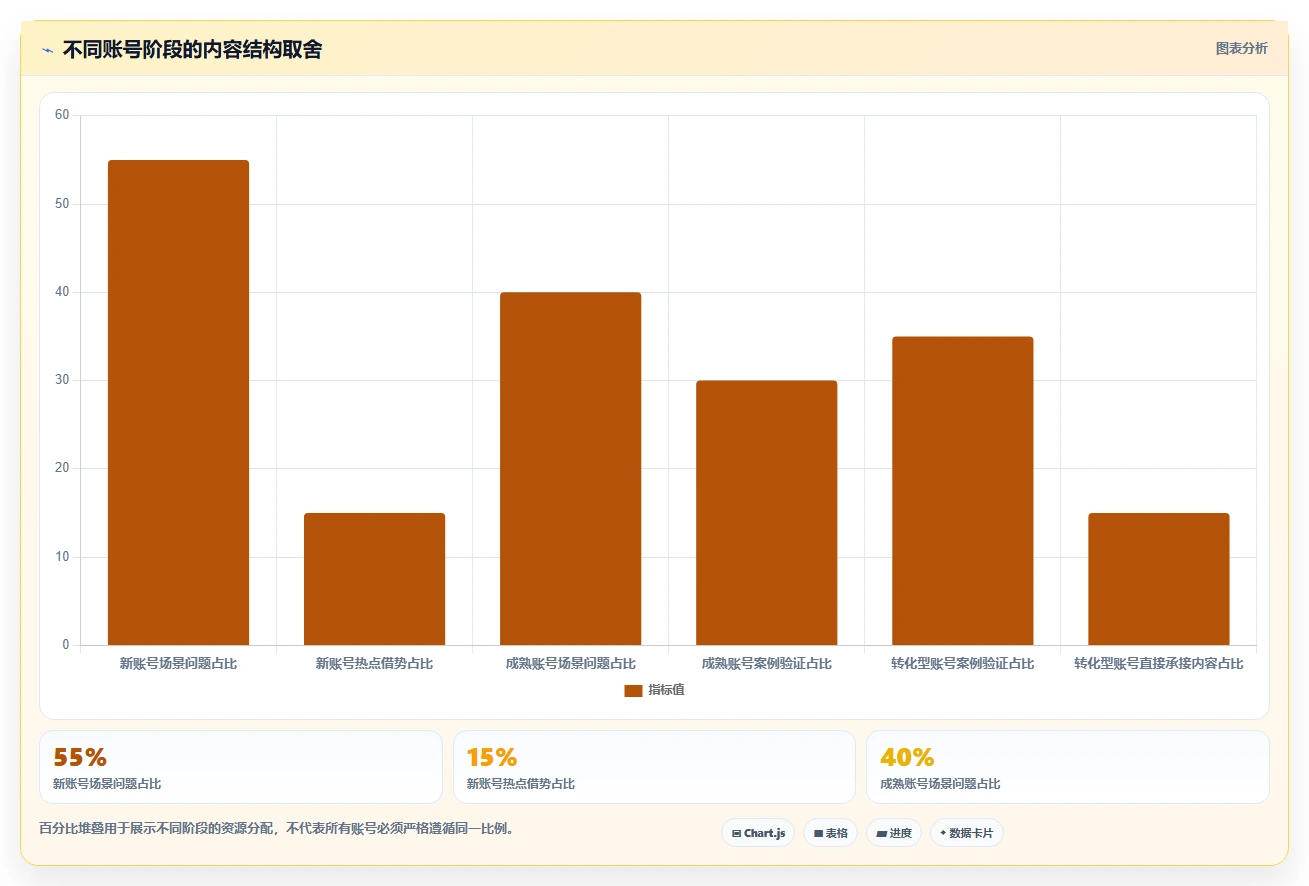
Task: Click the y-axis value 50
Action: [x=62, y=204]
